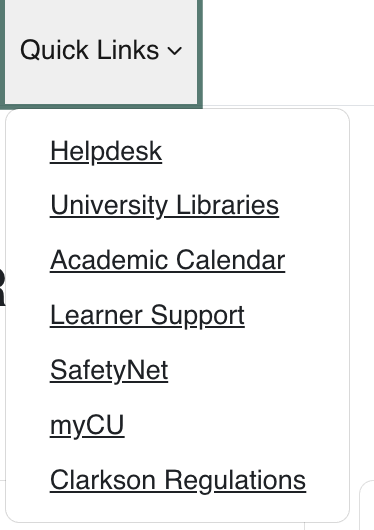Click the word Support in Learner Support
This screenshot has height=530, width=374.
[197, 315]
